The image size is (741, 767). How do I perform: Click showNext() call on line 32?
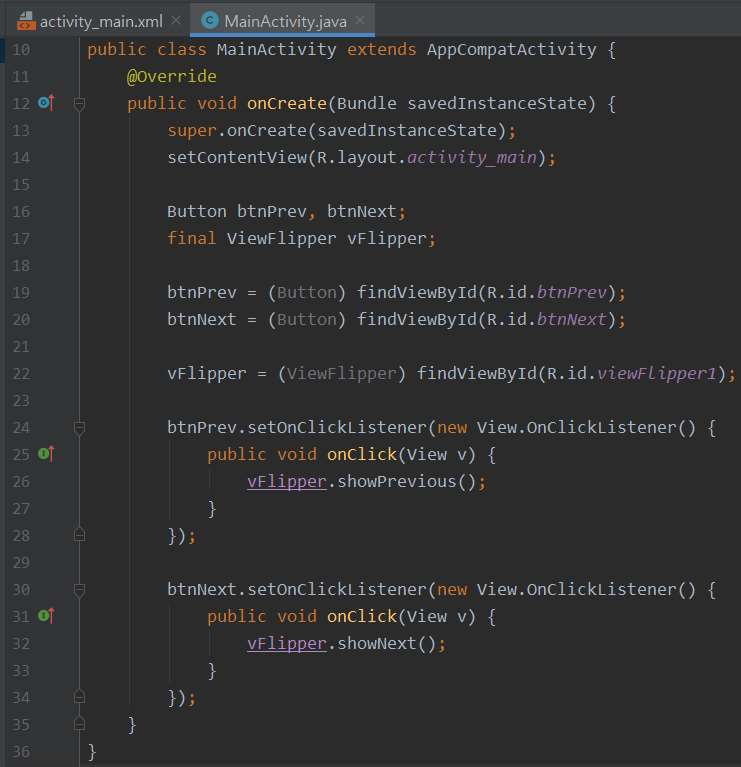pos(386,644)
